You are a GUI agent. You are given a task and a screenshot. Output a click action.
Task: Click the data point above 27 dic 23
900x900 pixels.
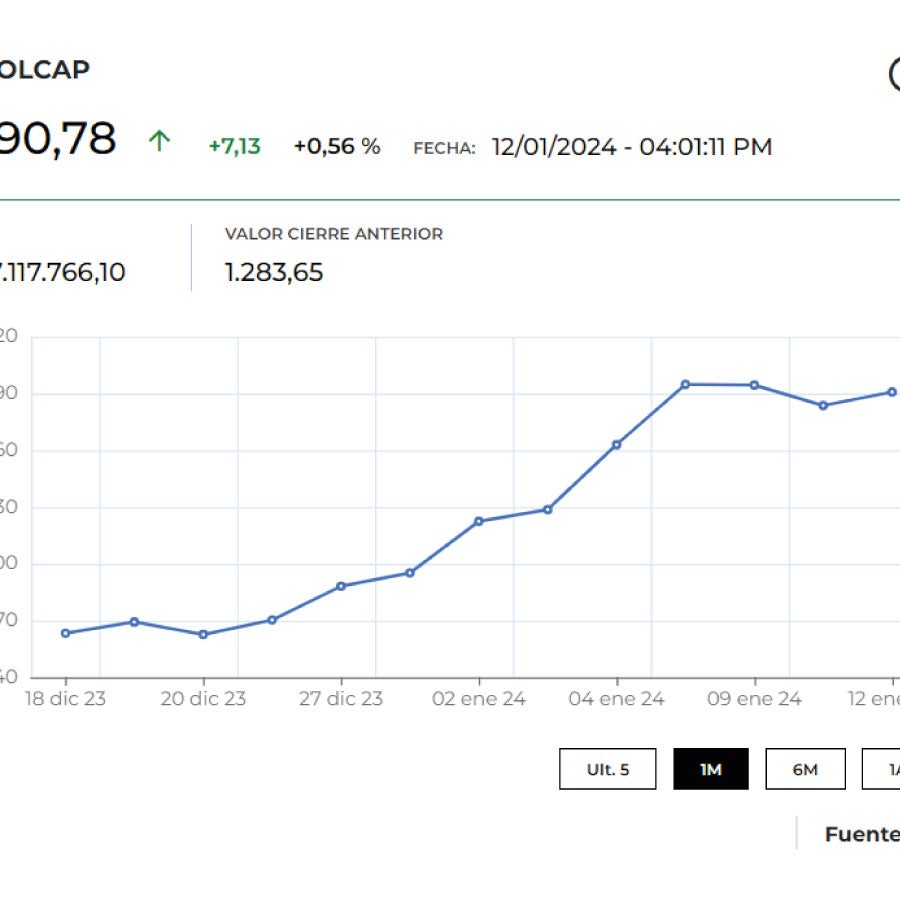pos(341,586)
